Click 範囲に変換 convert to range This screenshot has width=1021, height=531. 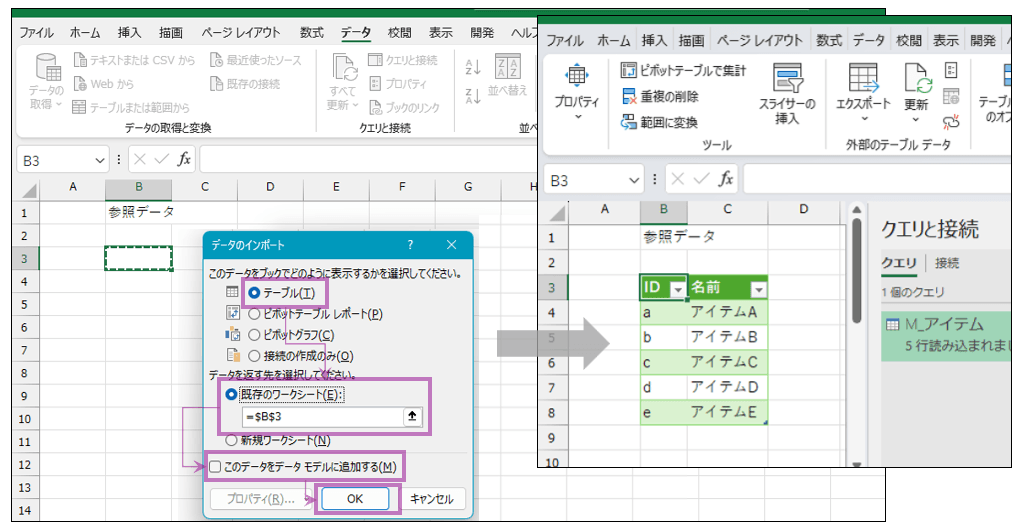pos(659,122)
